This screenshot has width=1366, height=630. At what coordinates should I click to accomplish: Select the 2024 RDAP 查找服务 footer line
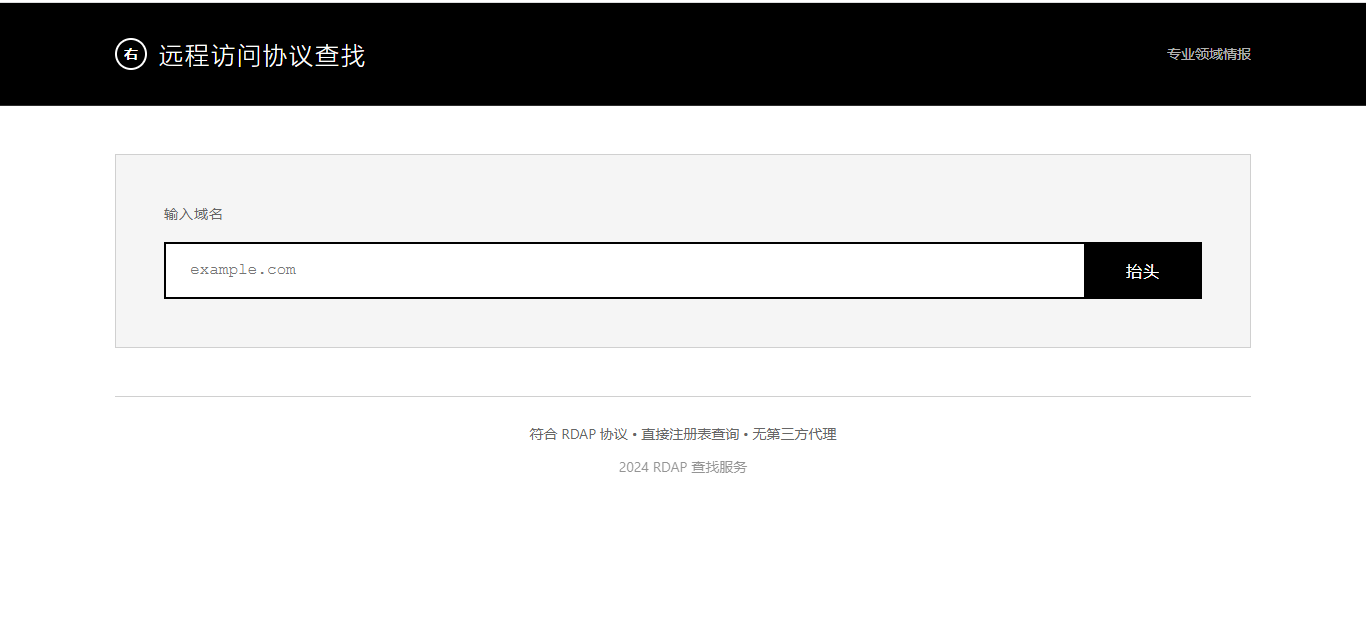pyautogui.click(x=683, y=466)
